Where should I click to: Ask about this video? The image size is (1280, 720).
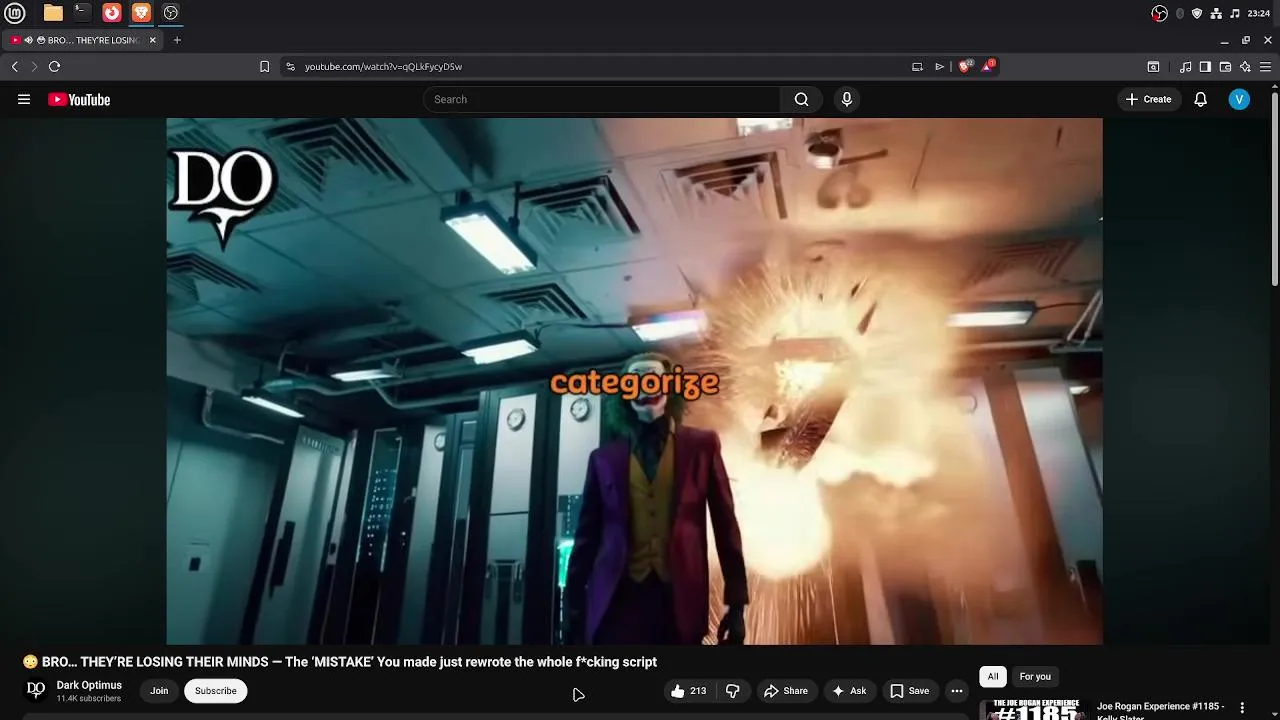click(x=849, y=691)
